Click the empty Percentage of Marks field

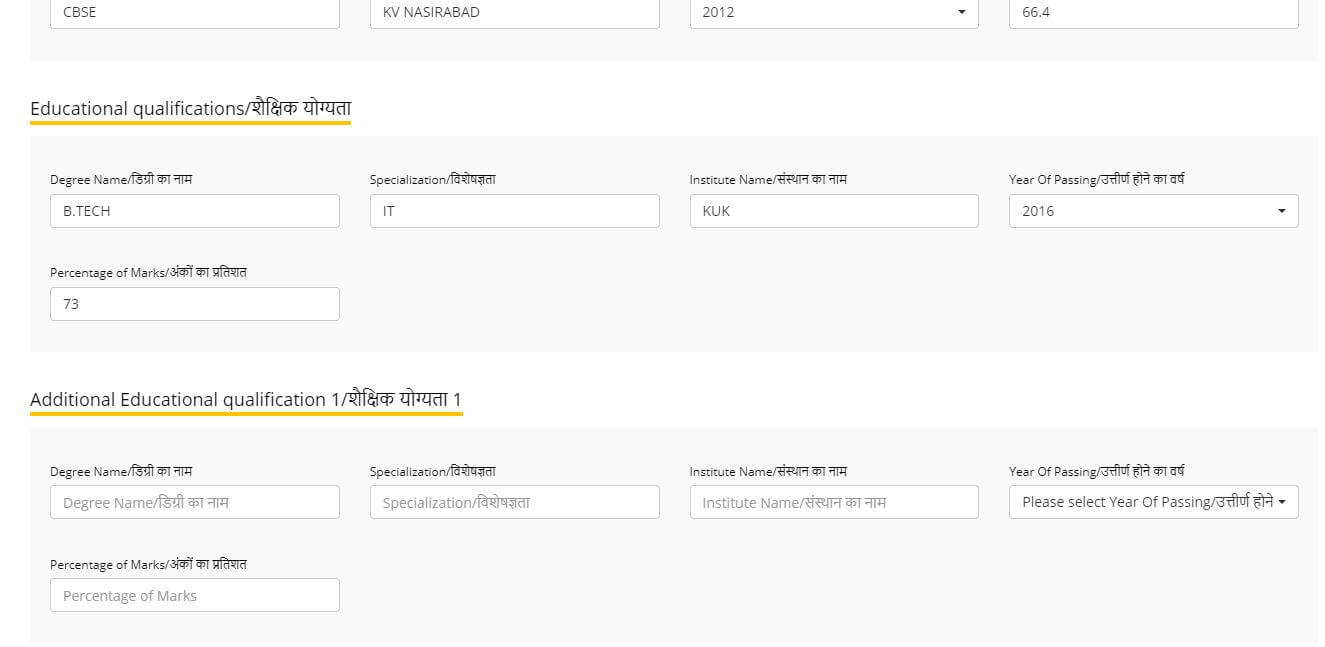click(194, 595)
